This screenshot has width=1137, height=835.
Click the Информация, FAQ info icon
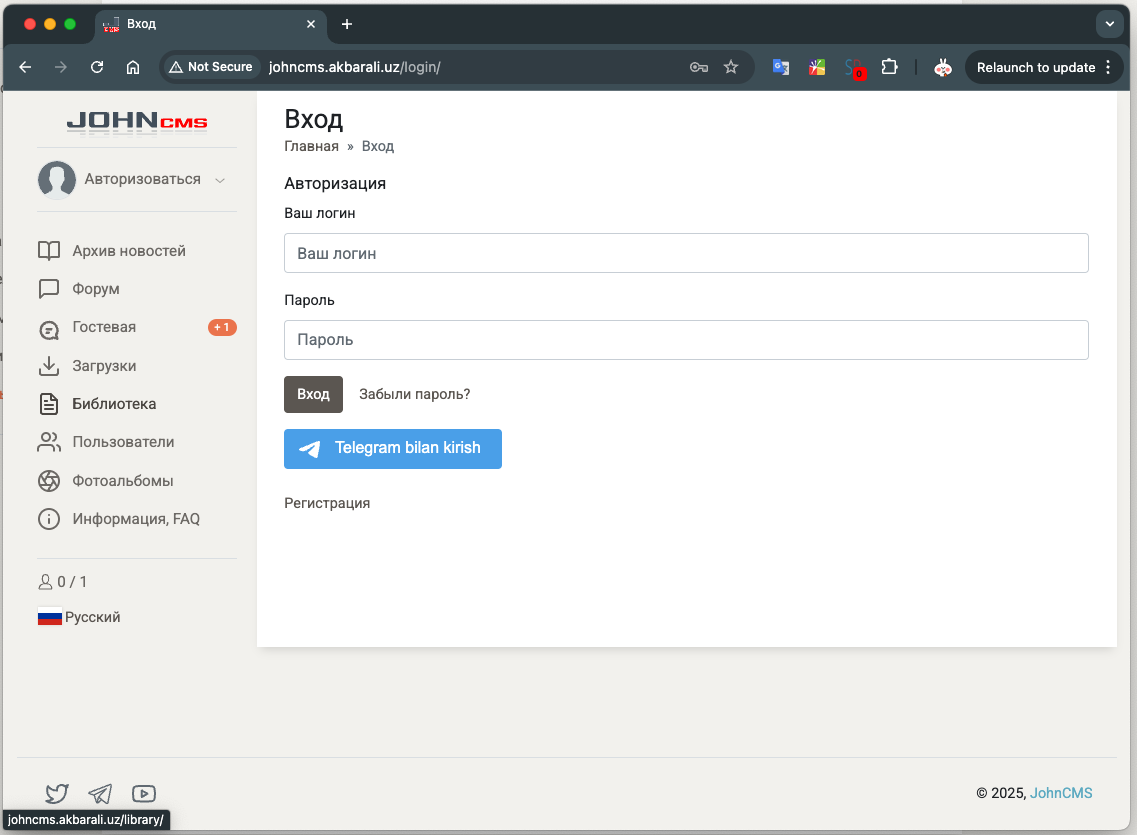tap(49, 519)
